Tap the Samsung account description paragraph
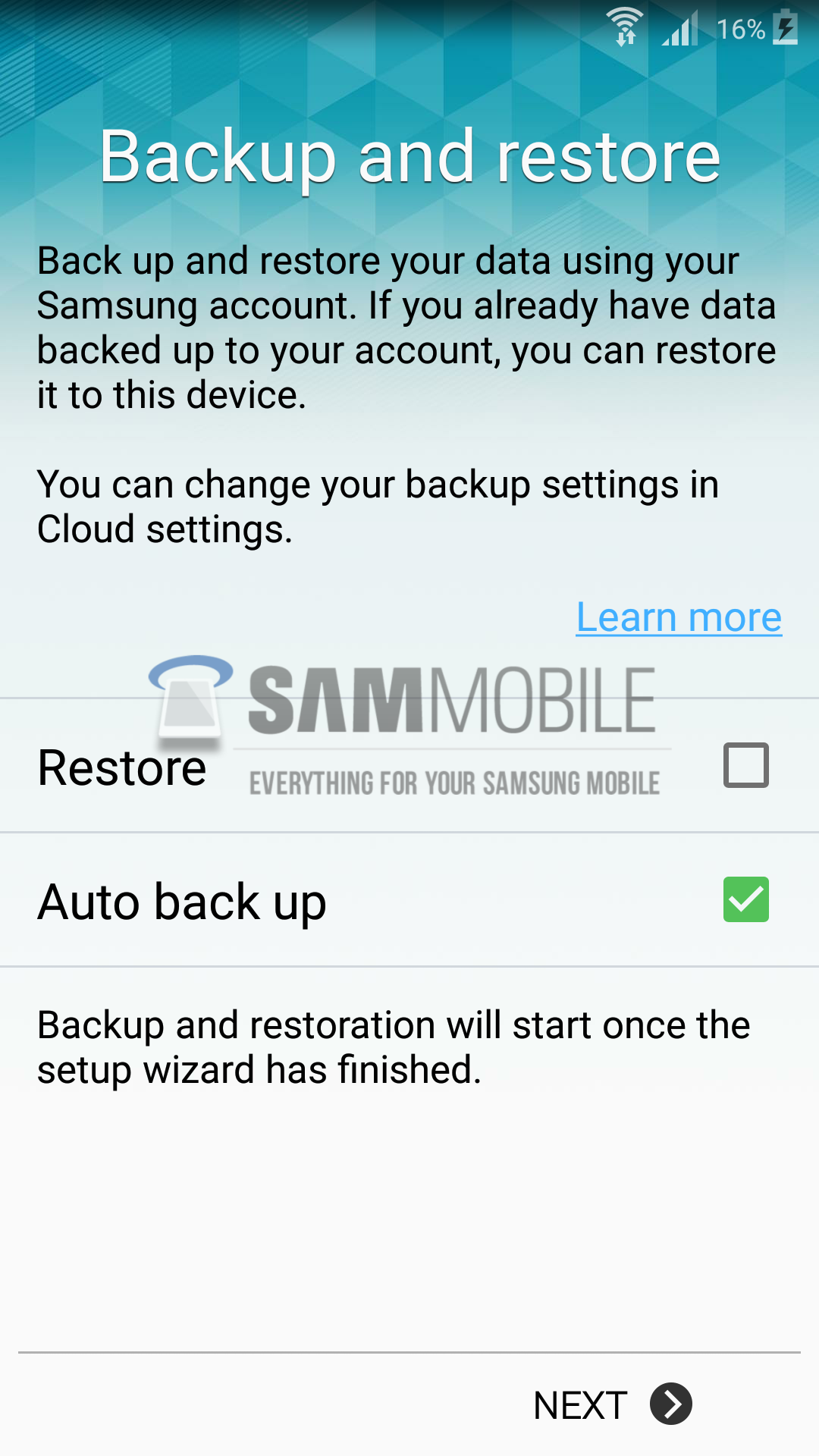 (406, 328)
